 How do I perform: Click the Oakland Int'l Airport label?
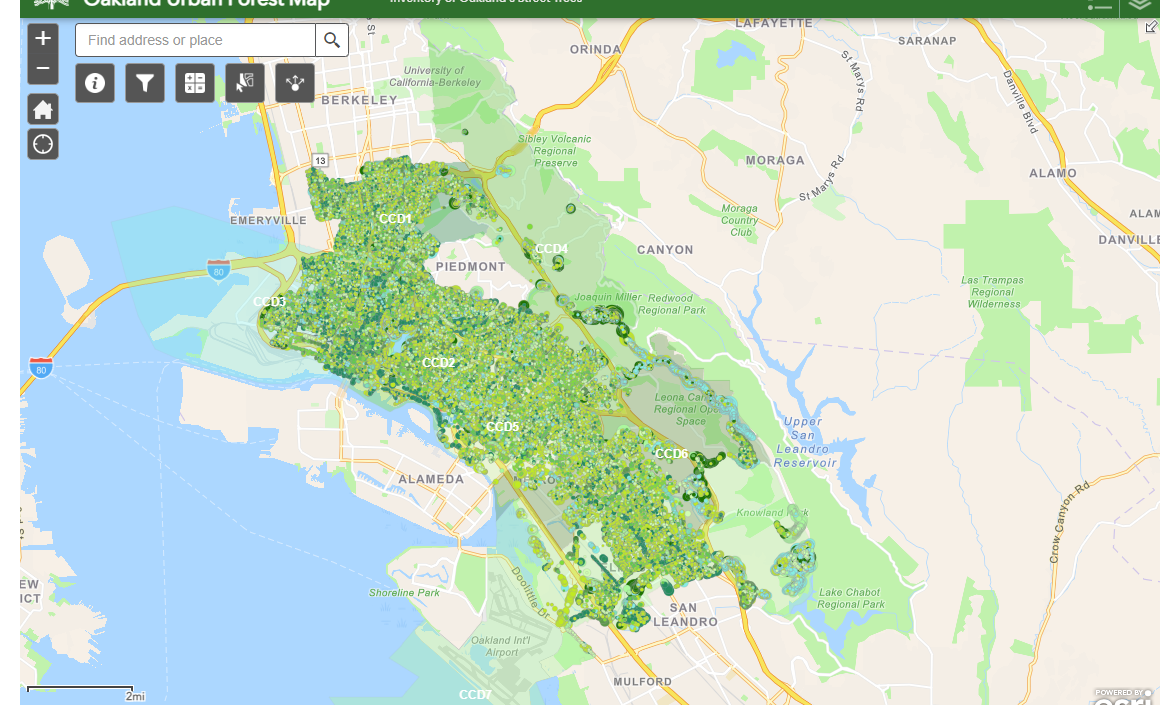501,646
